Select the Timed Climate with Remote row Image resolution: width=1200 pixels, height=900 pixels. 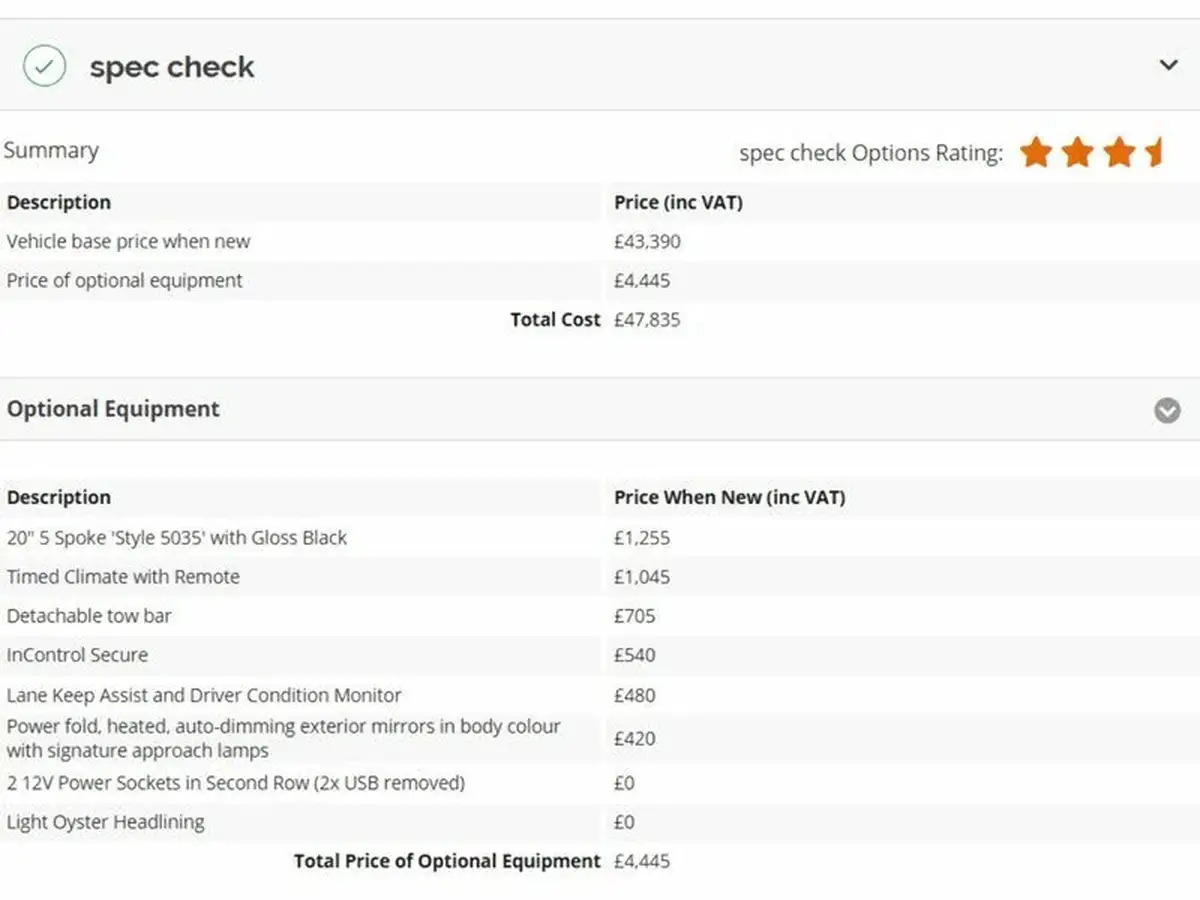[x=600, y=577]
